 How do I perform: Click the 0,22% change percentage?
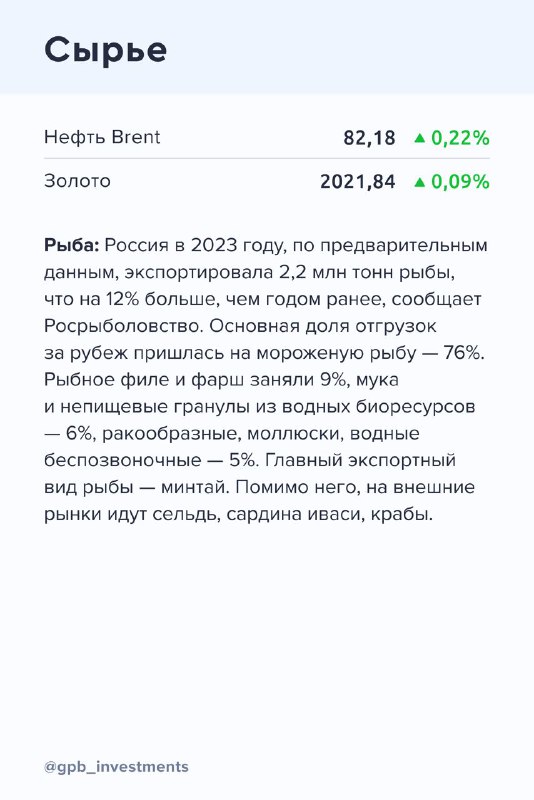460,138
